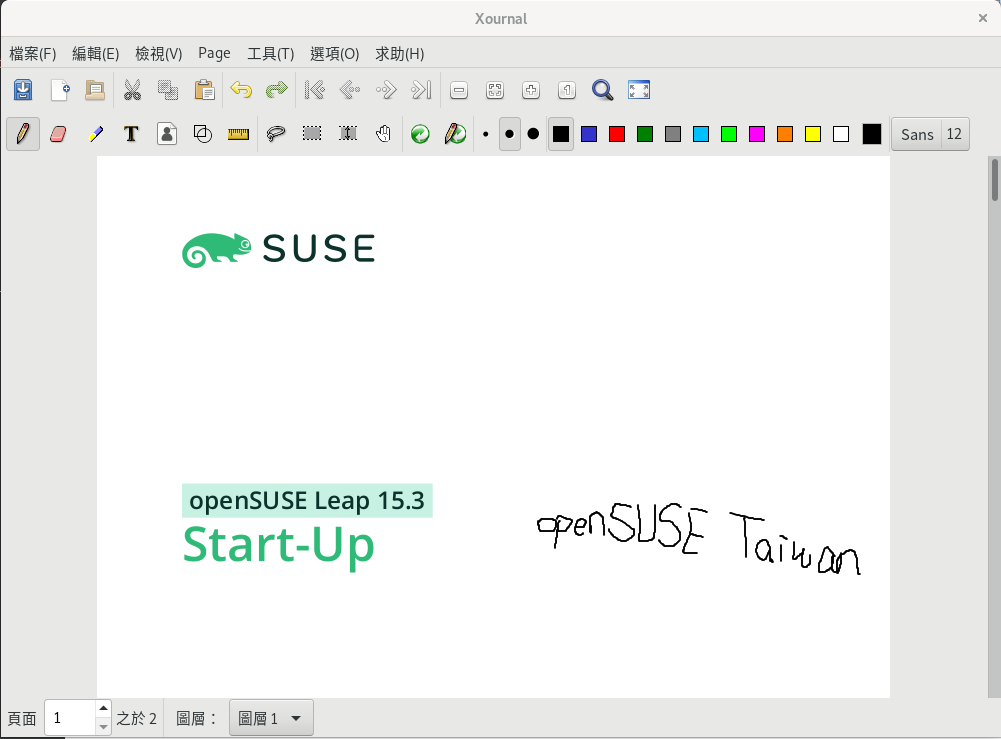This screenshot has height=739, width=1001.
Task: Pick the magenta color swatch
Action: point(757,134)
